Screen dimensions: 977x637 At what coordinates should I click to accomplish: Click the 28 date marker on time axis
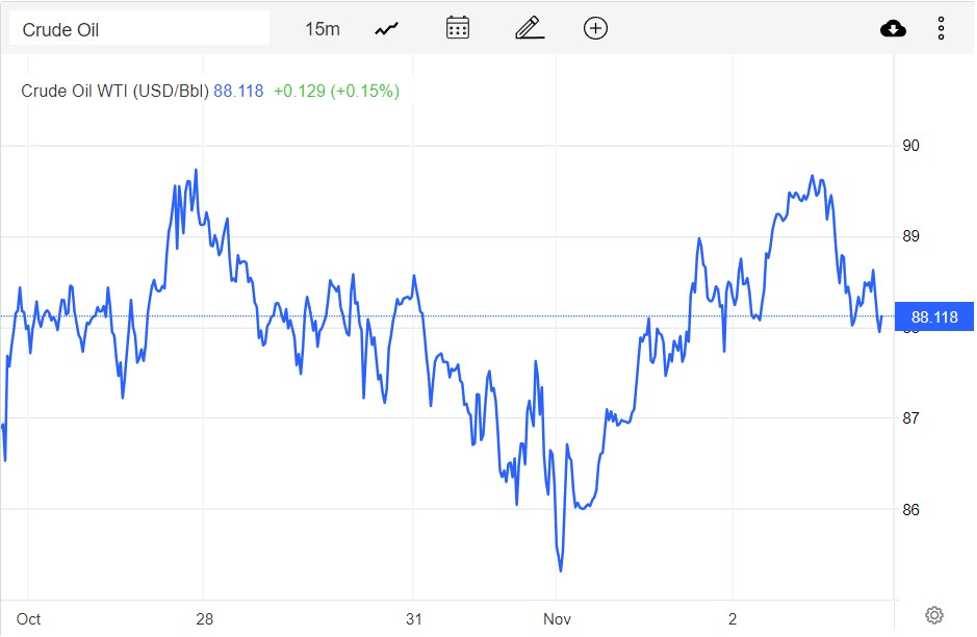[x=204, y=619]
